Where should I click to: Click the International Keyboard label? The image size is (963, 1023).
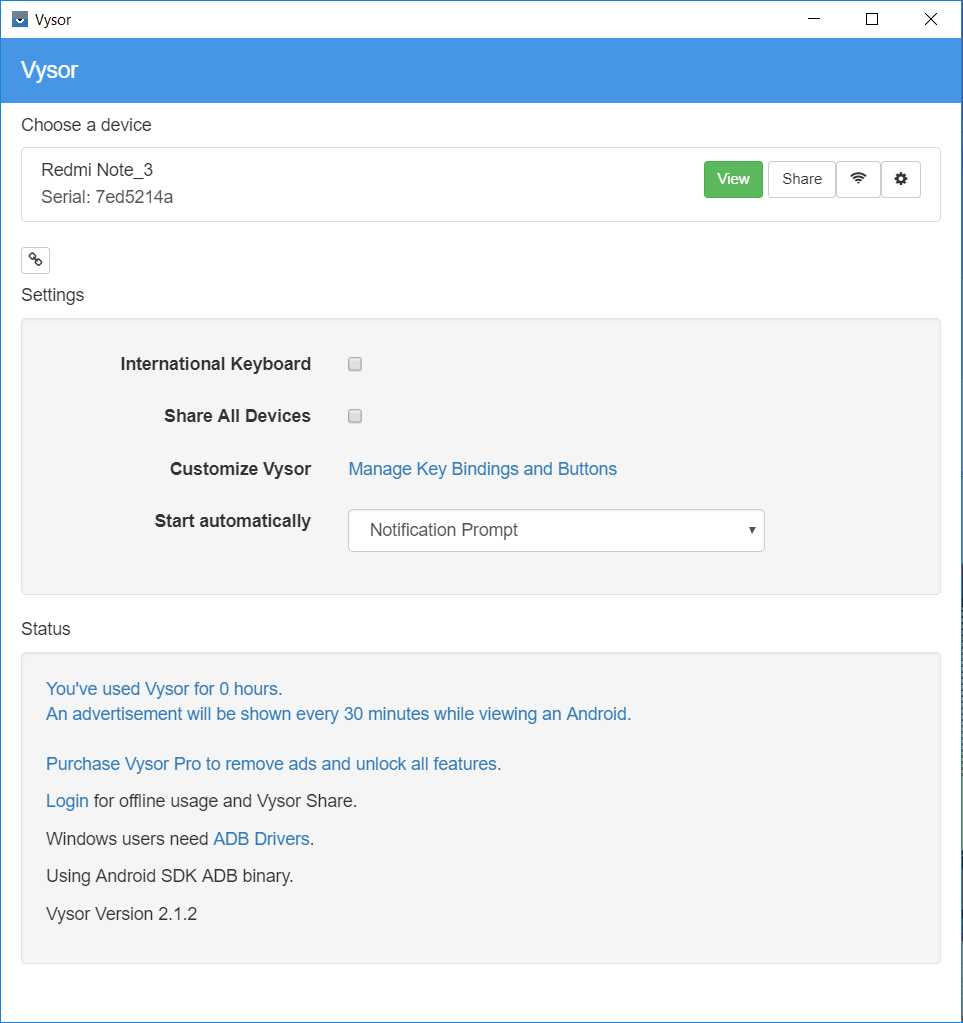[215, 364]
